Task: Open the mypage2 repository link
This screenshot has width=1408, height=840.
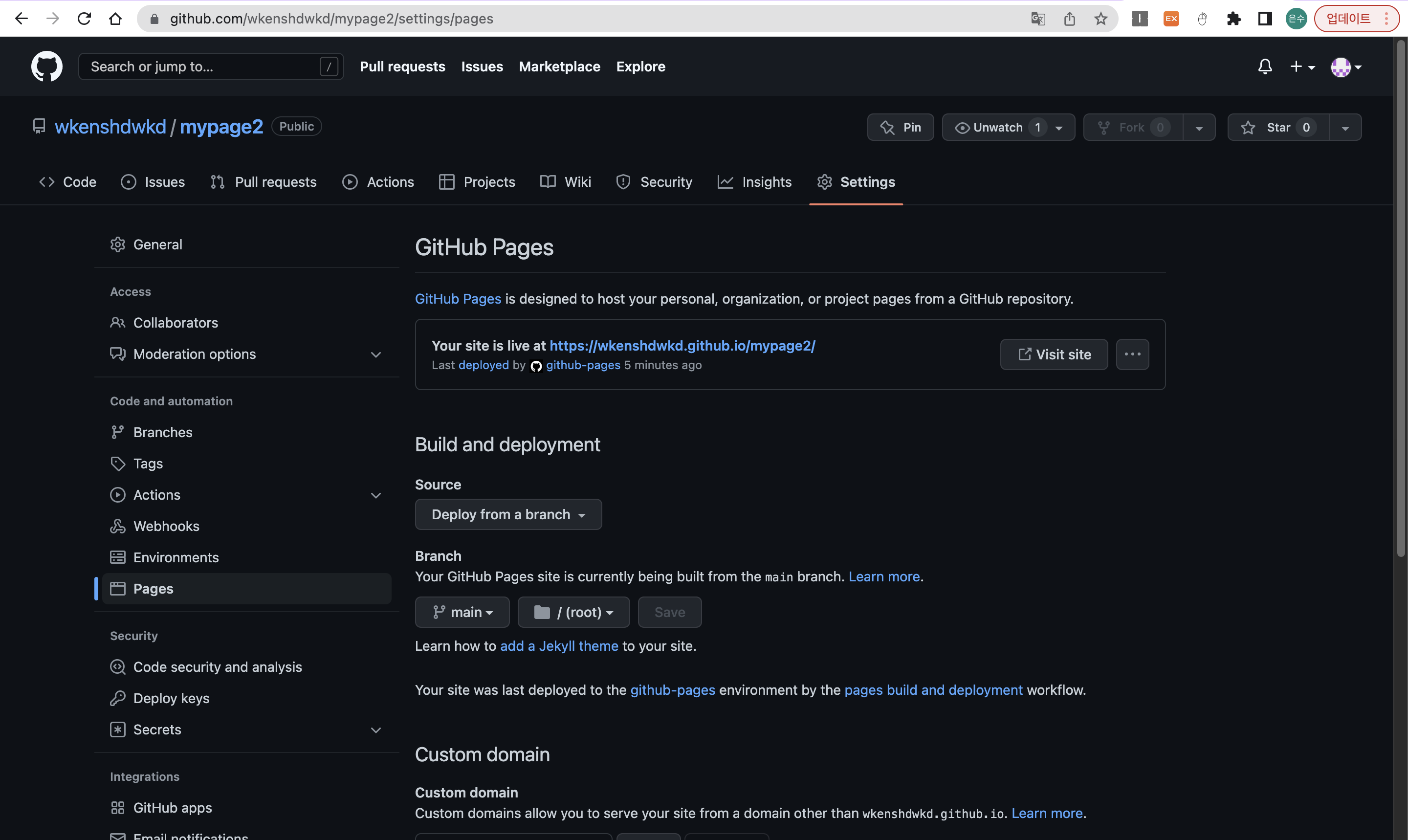Action: point(221,127)
